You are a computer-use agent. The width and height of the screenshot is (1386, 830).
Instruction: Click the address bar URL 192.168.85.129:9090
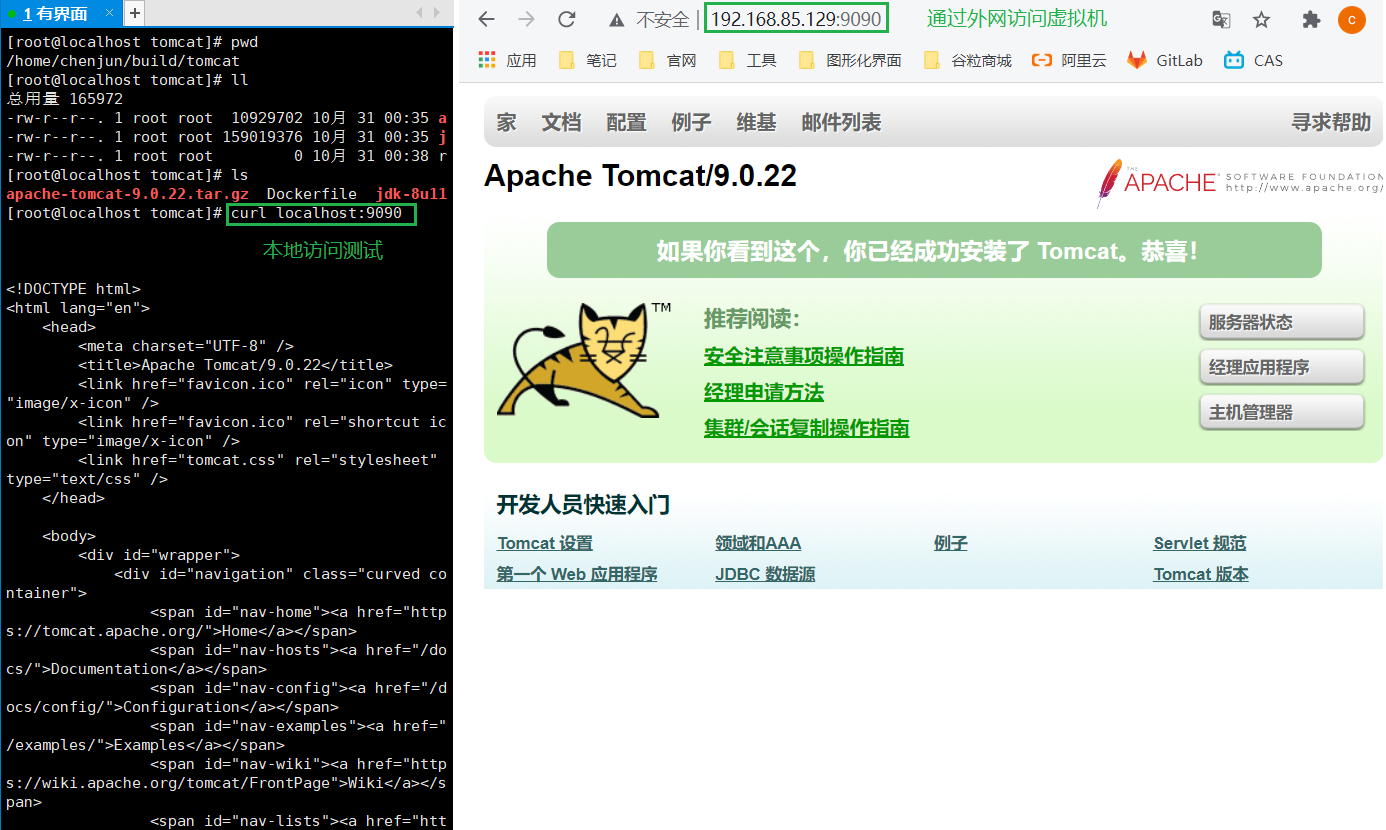796,19
